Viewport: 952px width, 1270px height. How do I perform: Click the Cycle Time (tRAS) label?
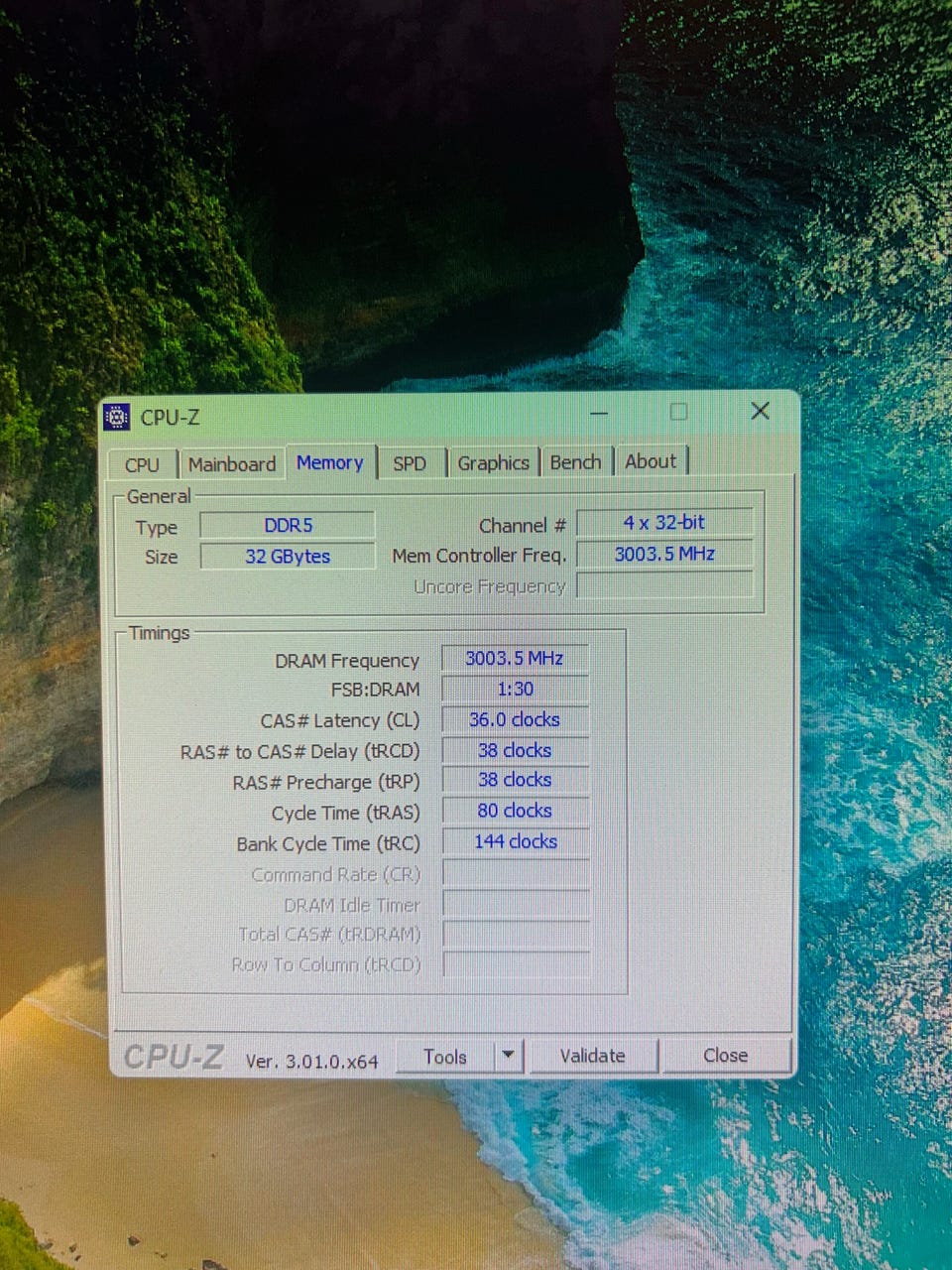345,814
